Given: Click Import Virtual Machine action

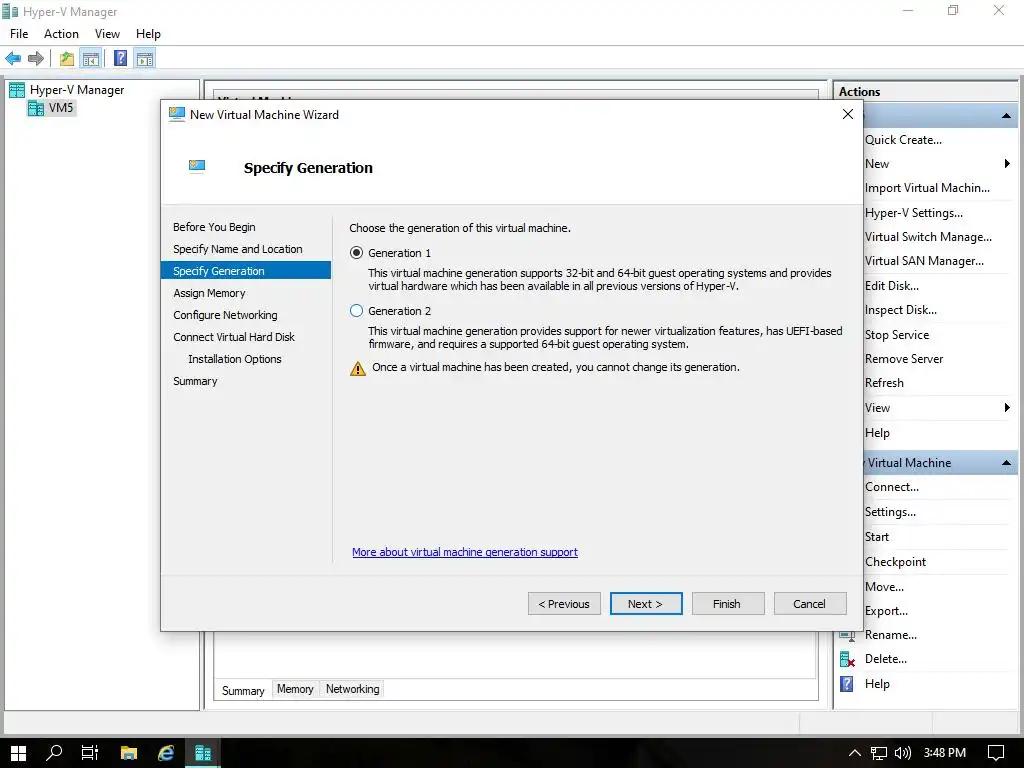Looking at the screenshot, I should 927,188.
